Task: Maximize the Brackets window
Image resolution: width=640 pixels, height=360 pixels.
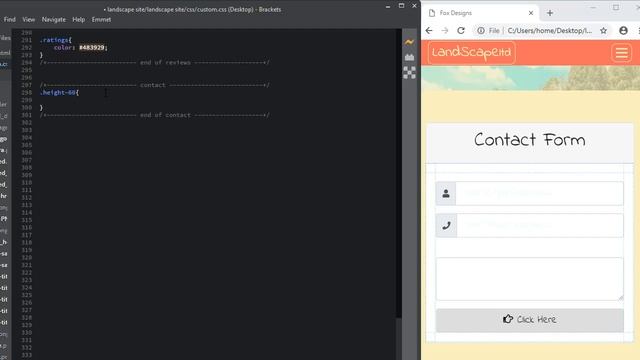Action: pos(401,6)
